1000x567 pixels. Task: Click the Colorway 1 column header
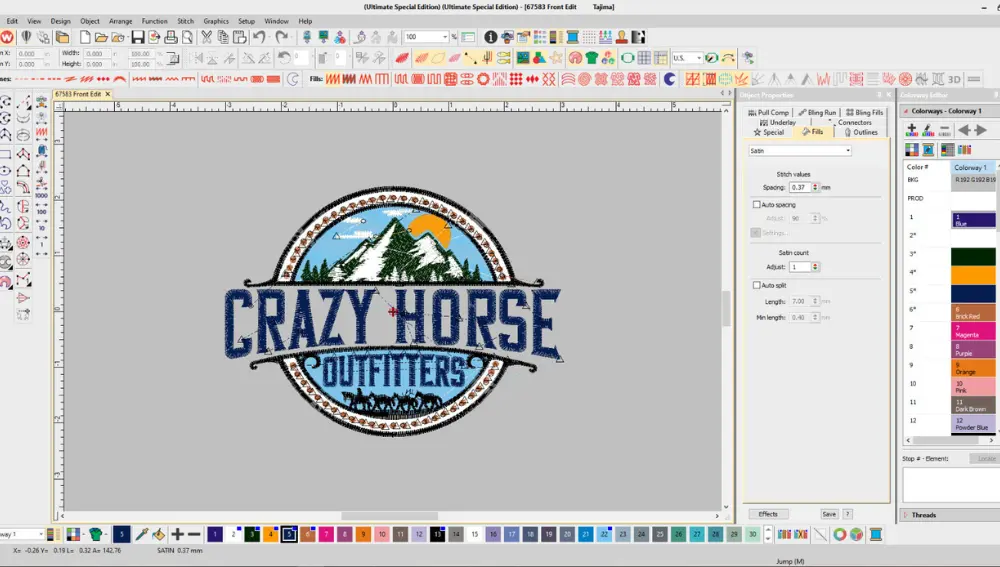[x=972, y=167]
